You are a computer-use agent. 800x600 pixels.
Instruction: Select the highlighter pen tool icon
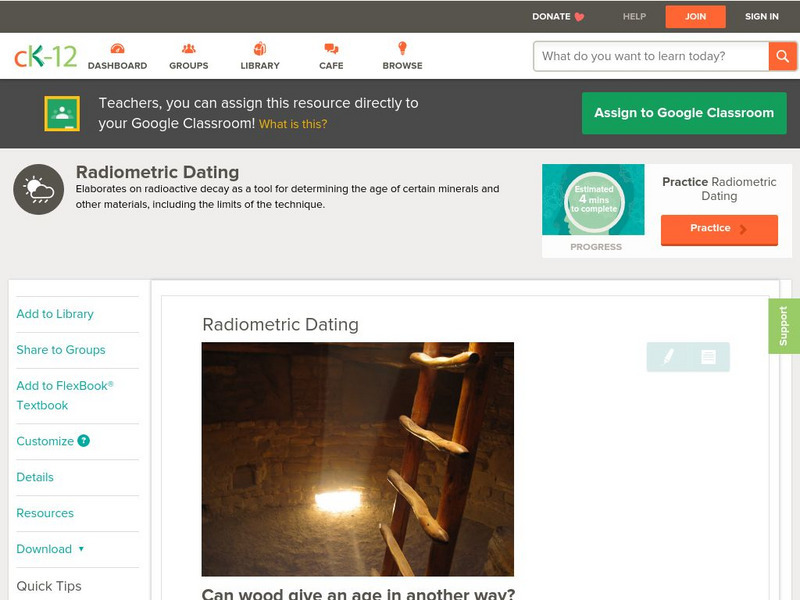668,357
